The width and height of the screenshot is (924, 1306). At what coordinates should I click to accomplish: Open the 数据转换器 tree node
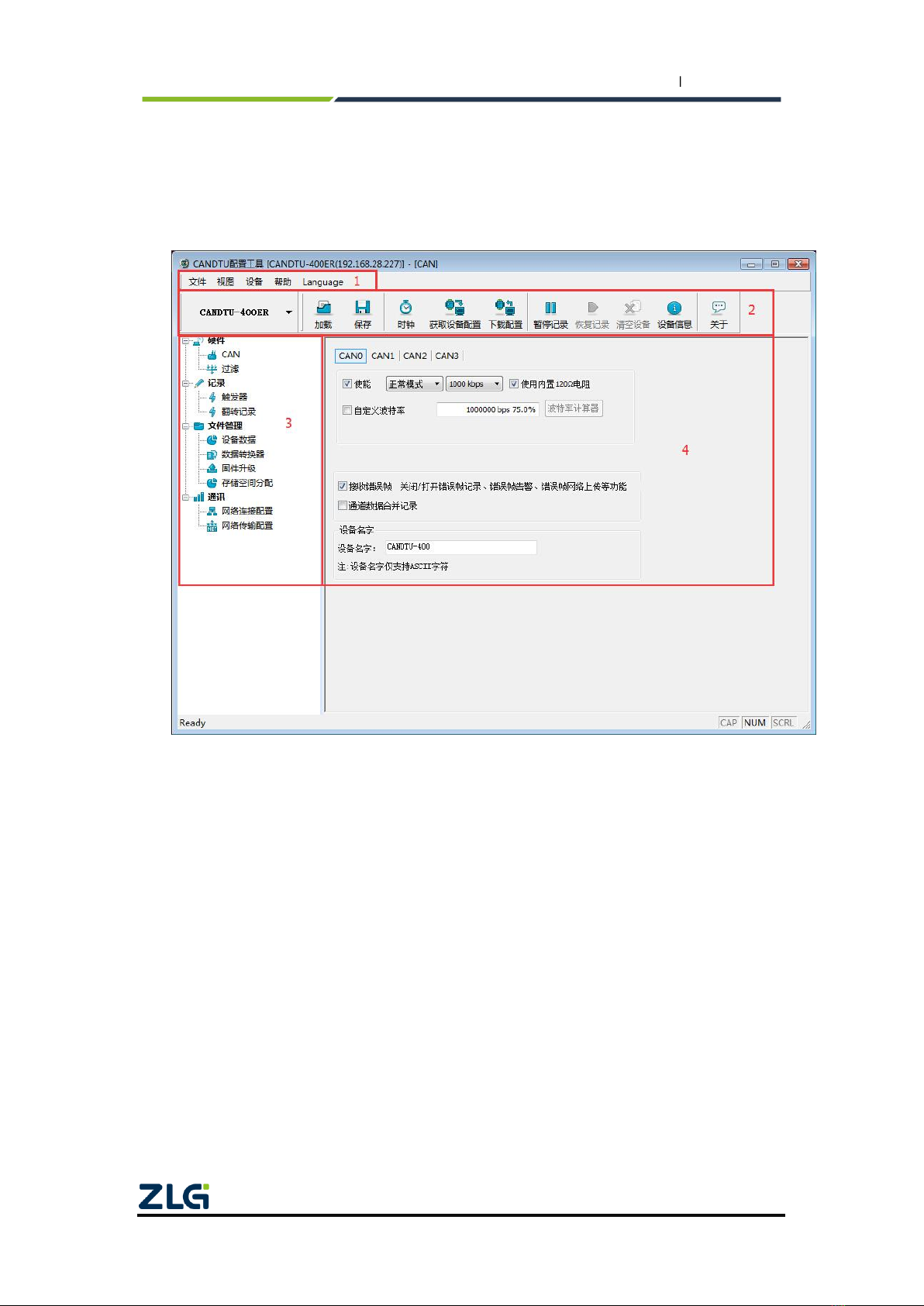(x=243, y=454)
